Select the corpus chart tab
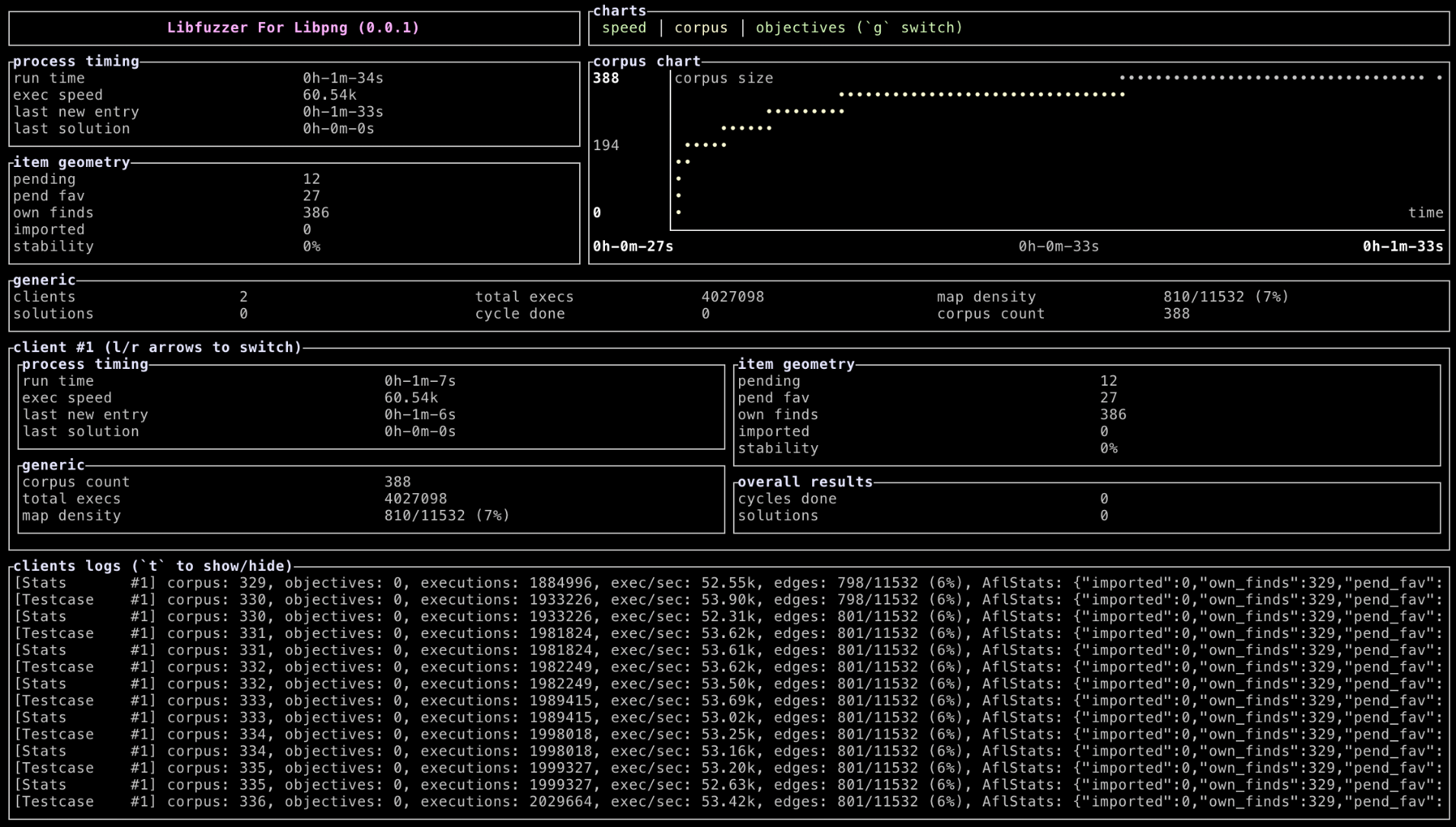The height and width of the screenshot is (827, 1456). (x=701, y=28)
